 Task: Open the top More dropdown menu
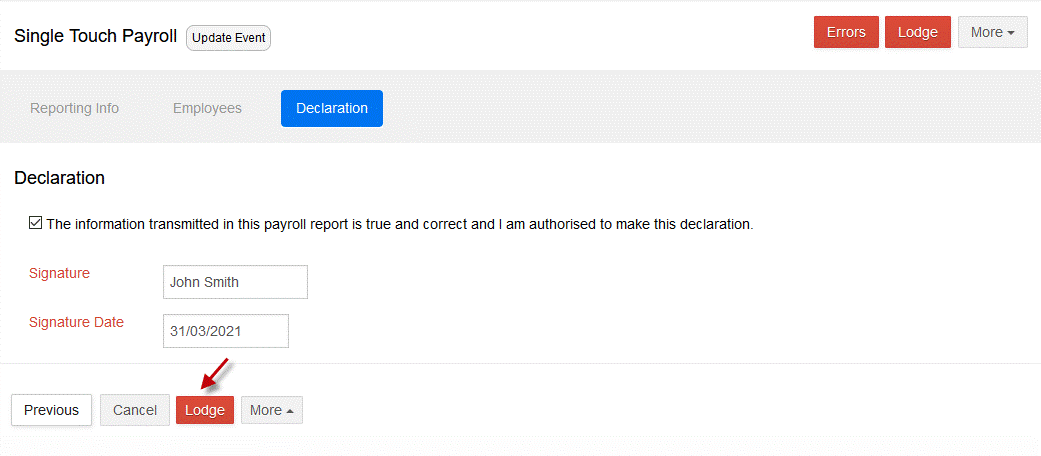(993, 32)
